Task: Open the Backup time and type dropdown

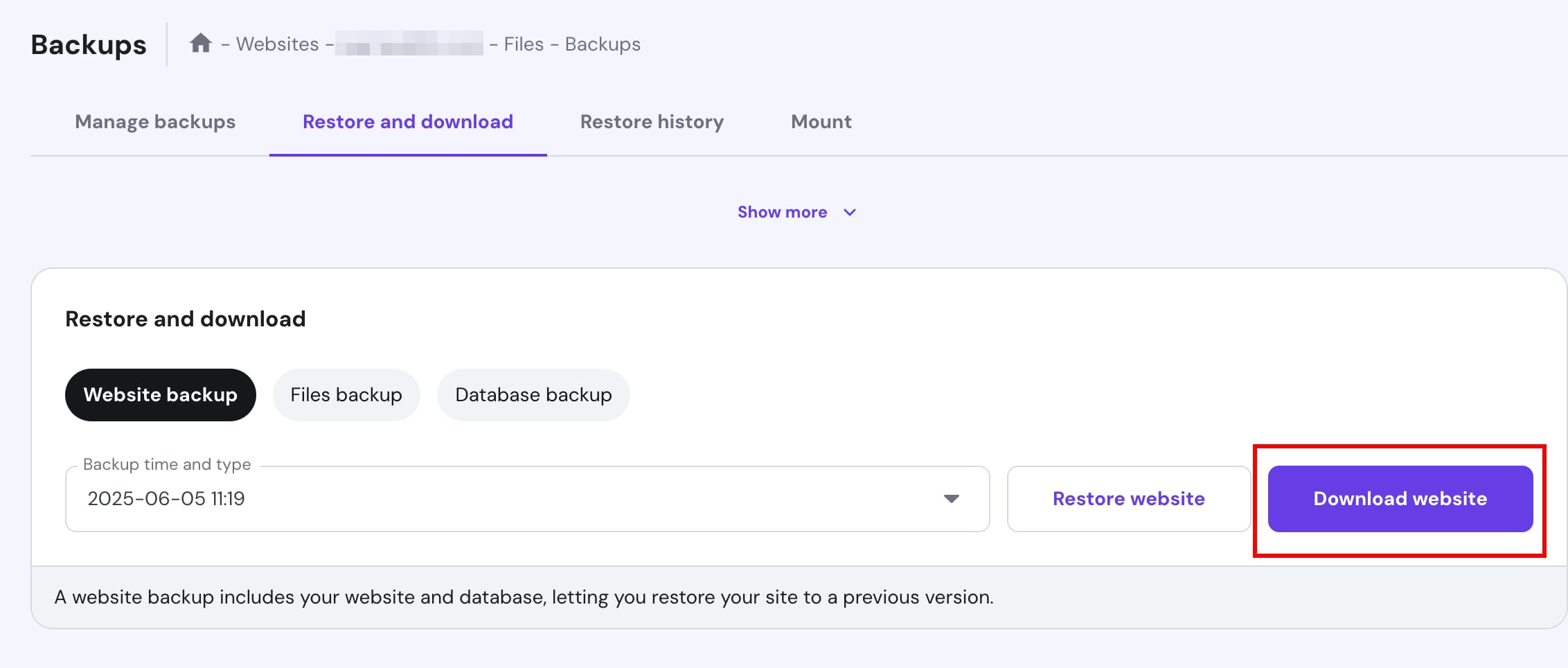Action: [526, 499]
